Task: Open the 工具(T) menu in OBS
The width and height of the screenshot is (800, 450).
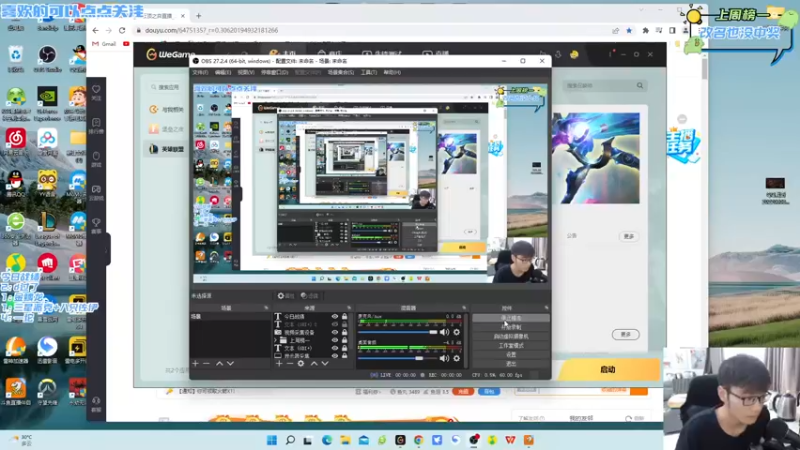Action: [369, 72]
